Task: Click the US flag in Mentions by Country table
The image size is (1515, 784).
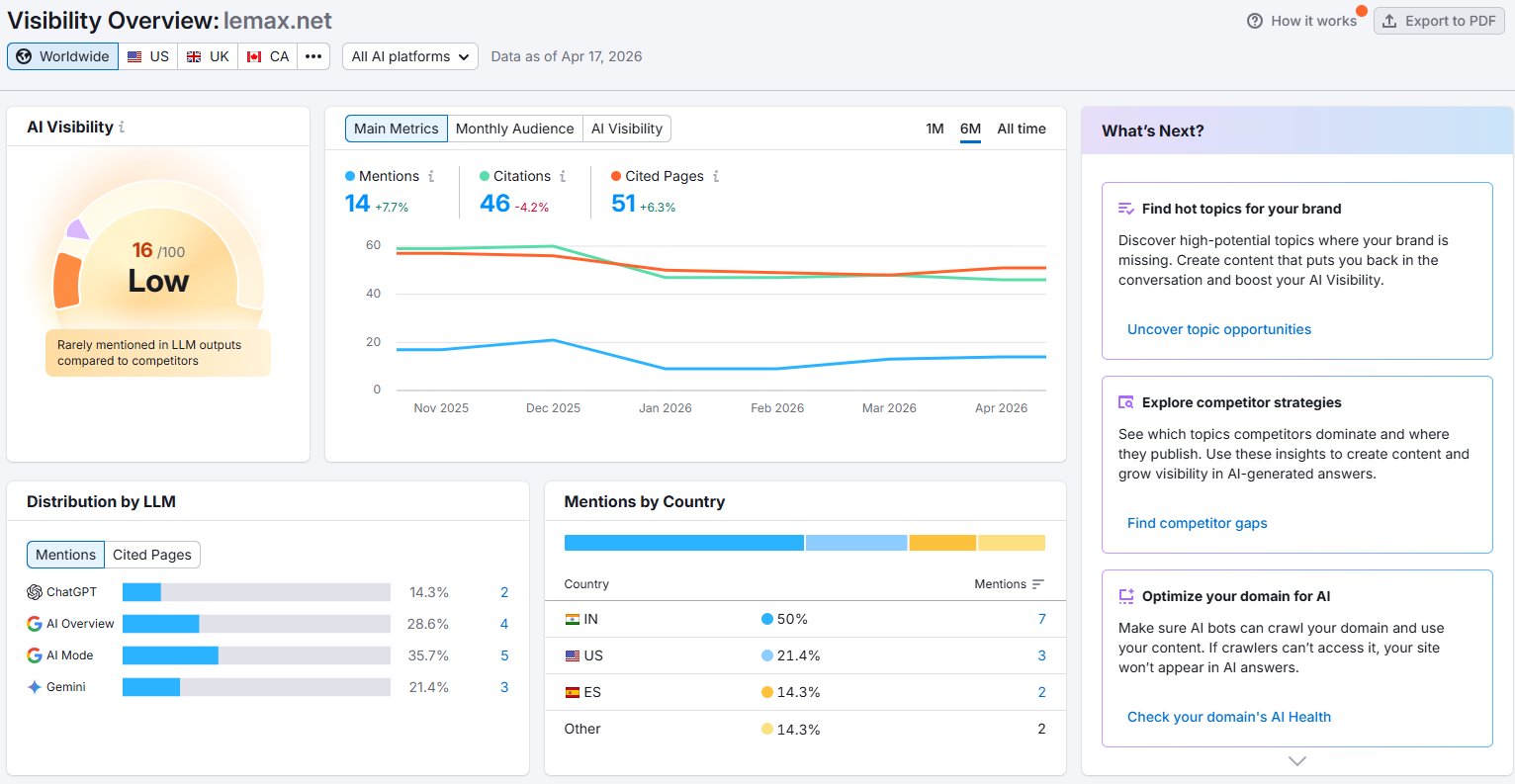Action: tap(572, 655)
